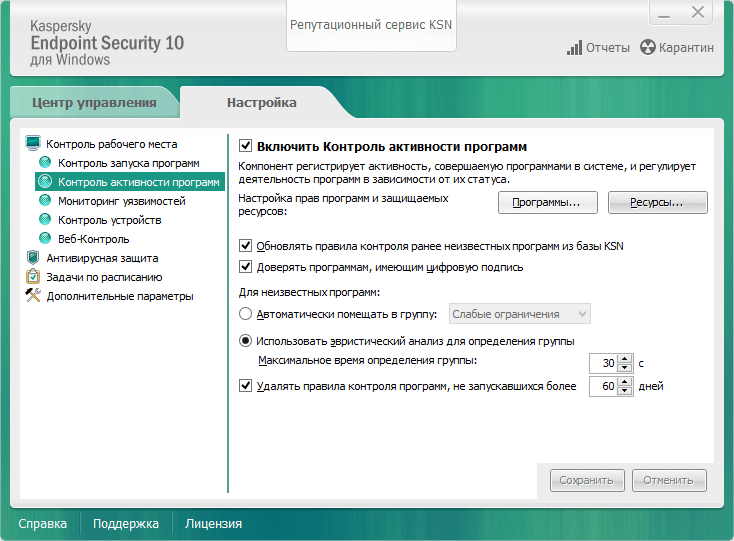Click the Сохранить button
734x541 pixels.
587,481
